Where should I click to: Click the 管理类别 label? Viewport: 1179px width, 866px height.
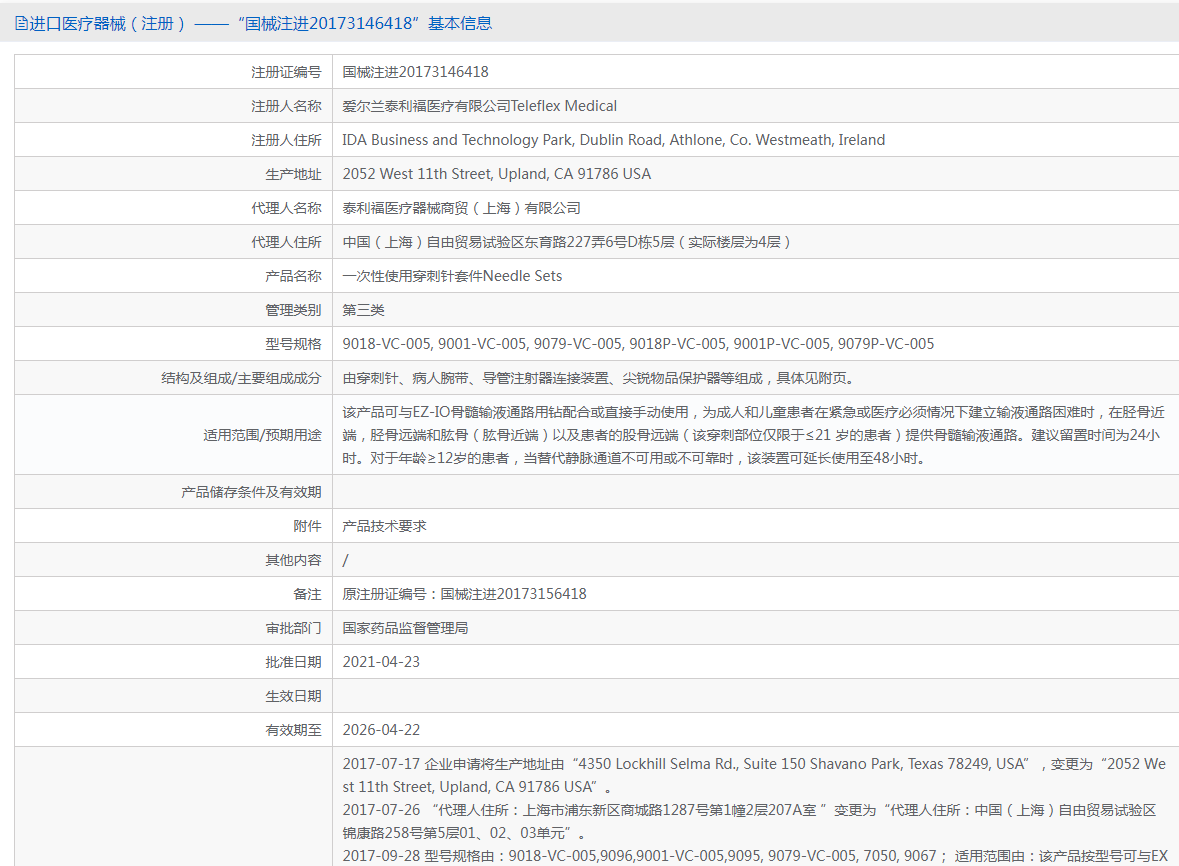293,310
